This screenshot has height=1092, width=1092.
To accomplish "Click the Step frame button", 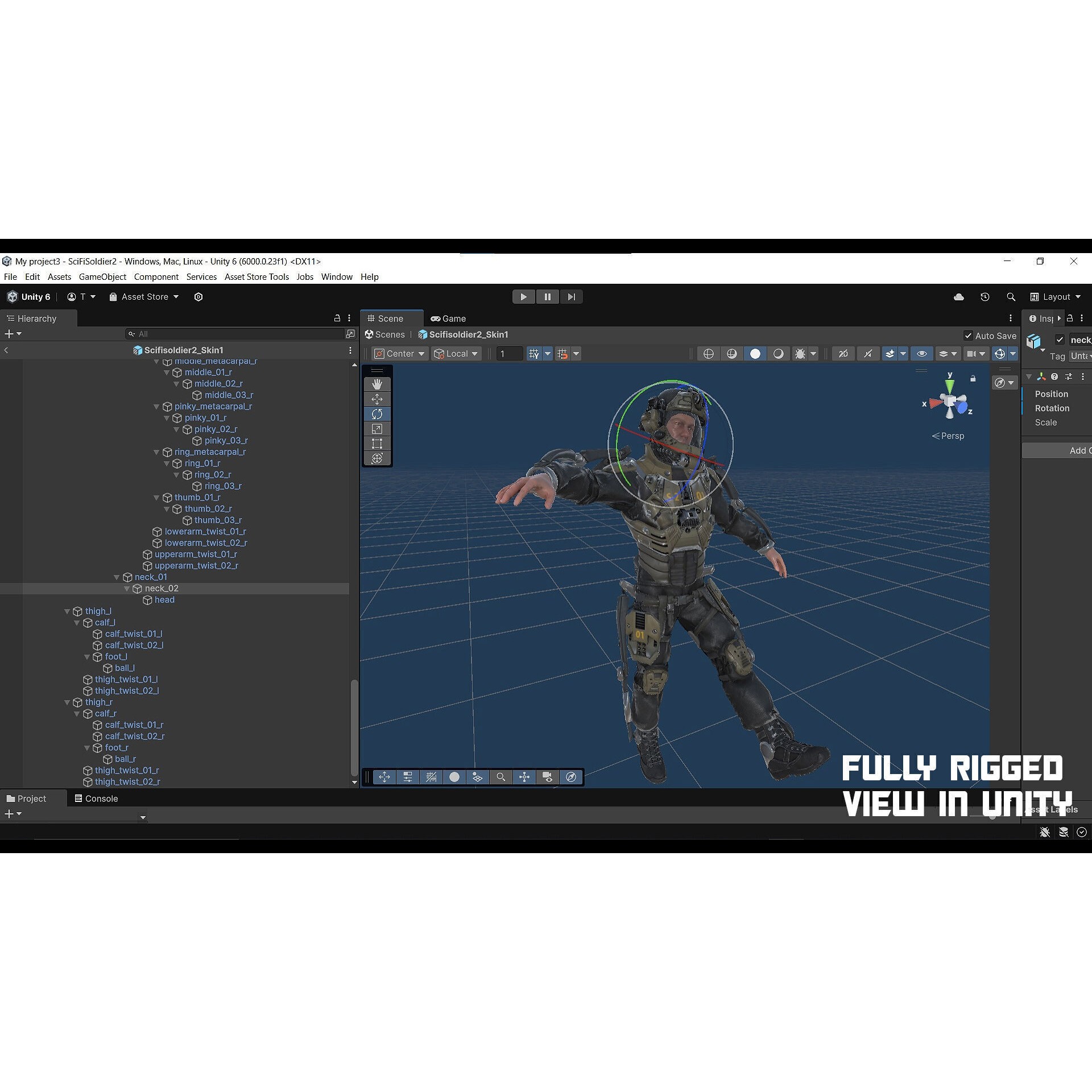I will point(571,297).
